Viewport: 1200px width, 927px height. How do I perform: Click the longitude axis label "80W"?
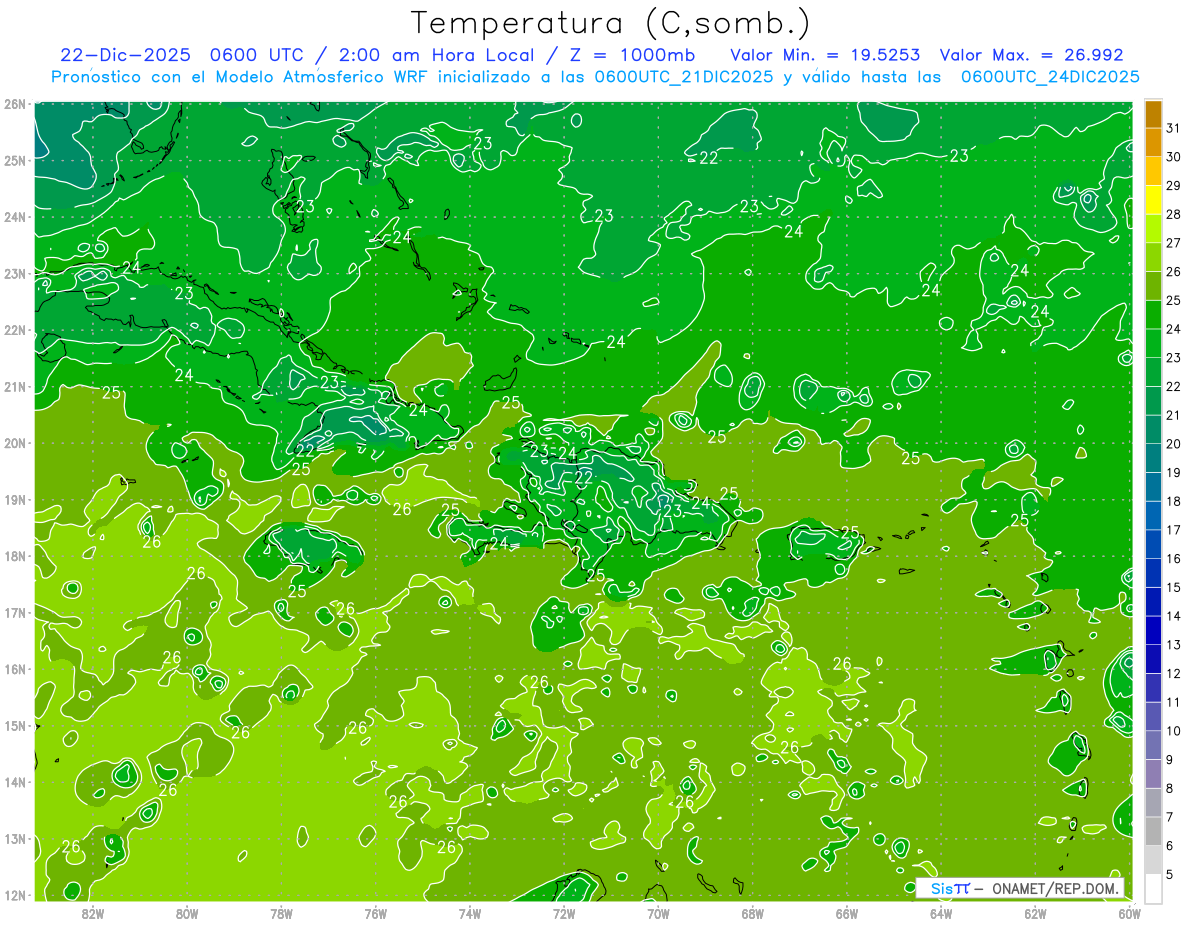(x=186, y=913)
